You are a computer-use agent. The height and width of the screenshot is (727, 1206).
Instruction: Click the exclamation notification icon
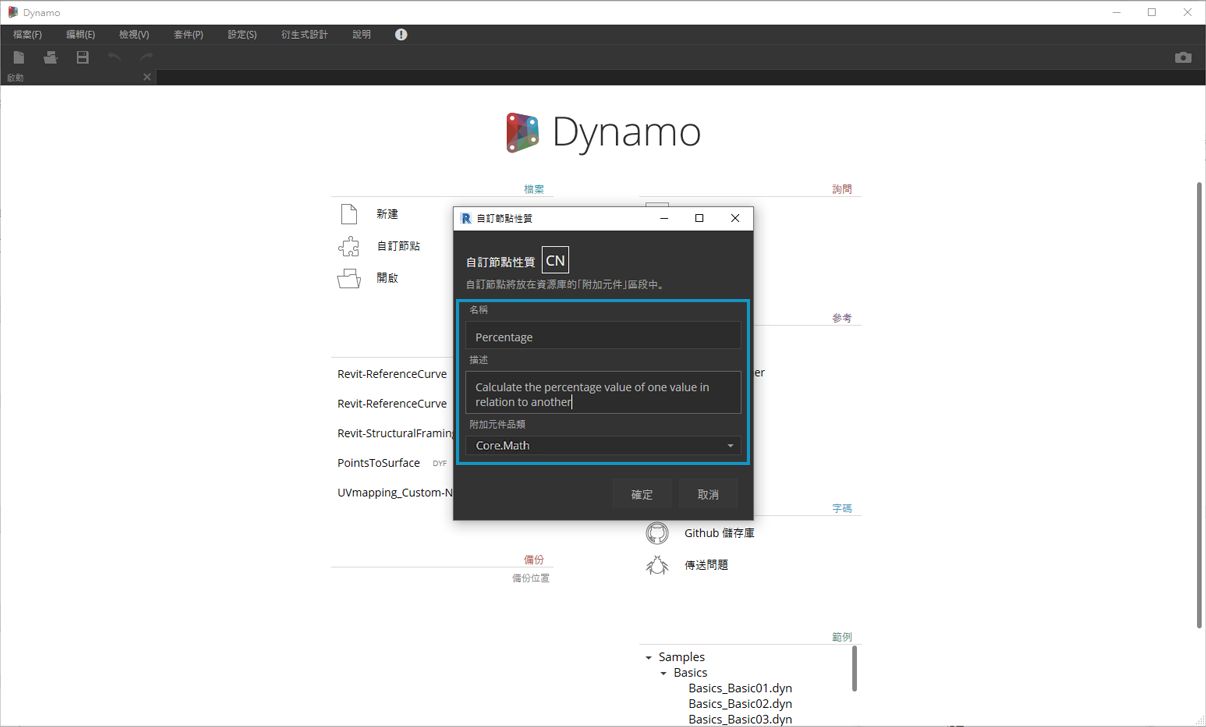point(401,34)
